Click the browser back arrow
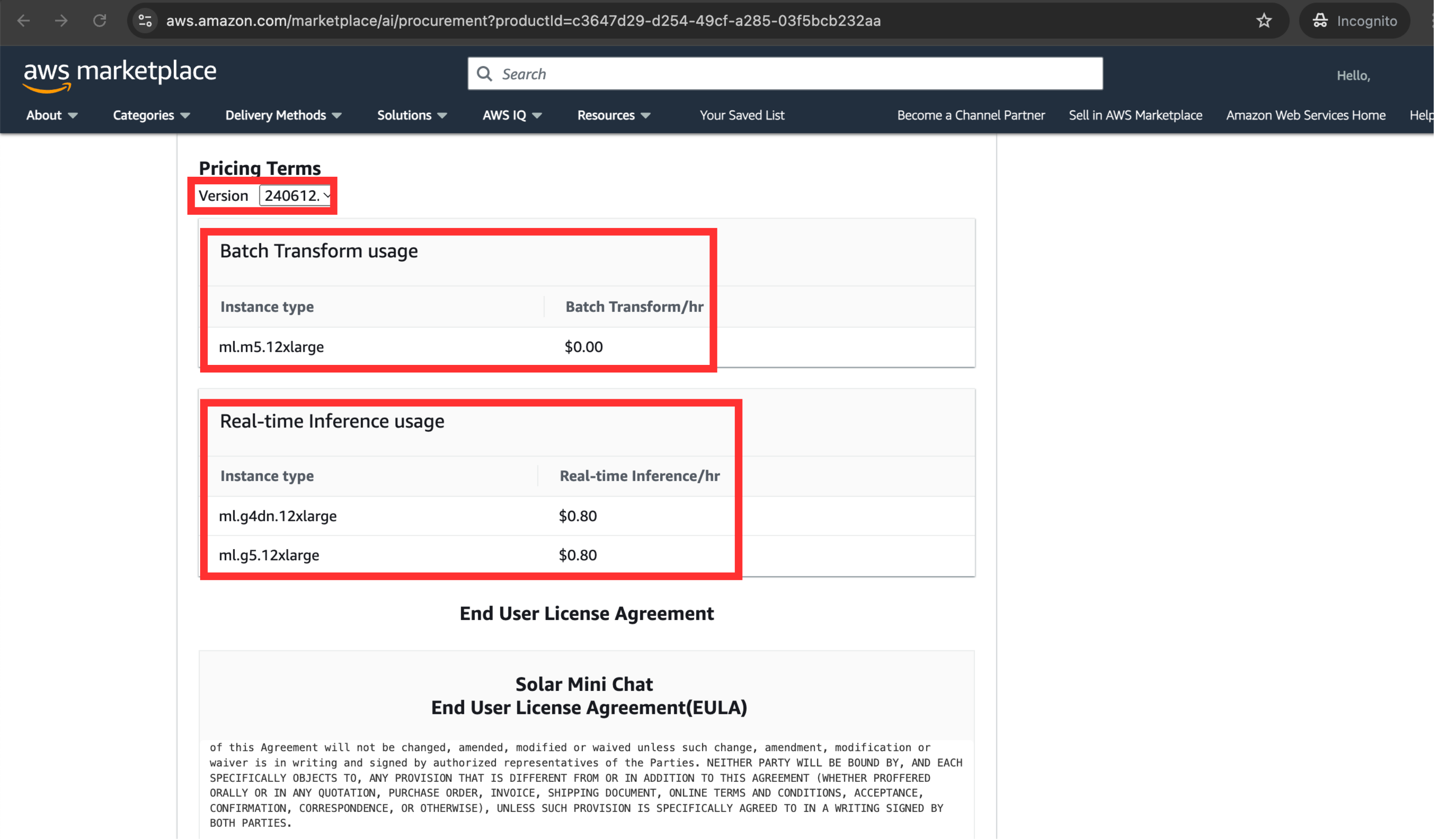The width and height of the screenshot is (1435, 840). tap(23, 21)
